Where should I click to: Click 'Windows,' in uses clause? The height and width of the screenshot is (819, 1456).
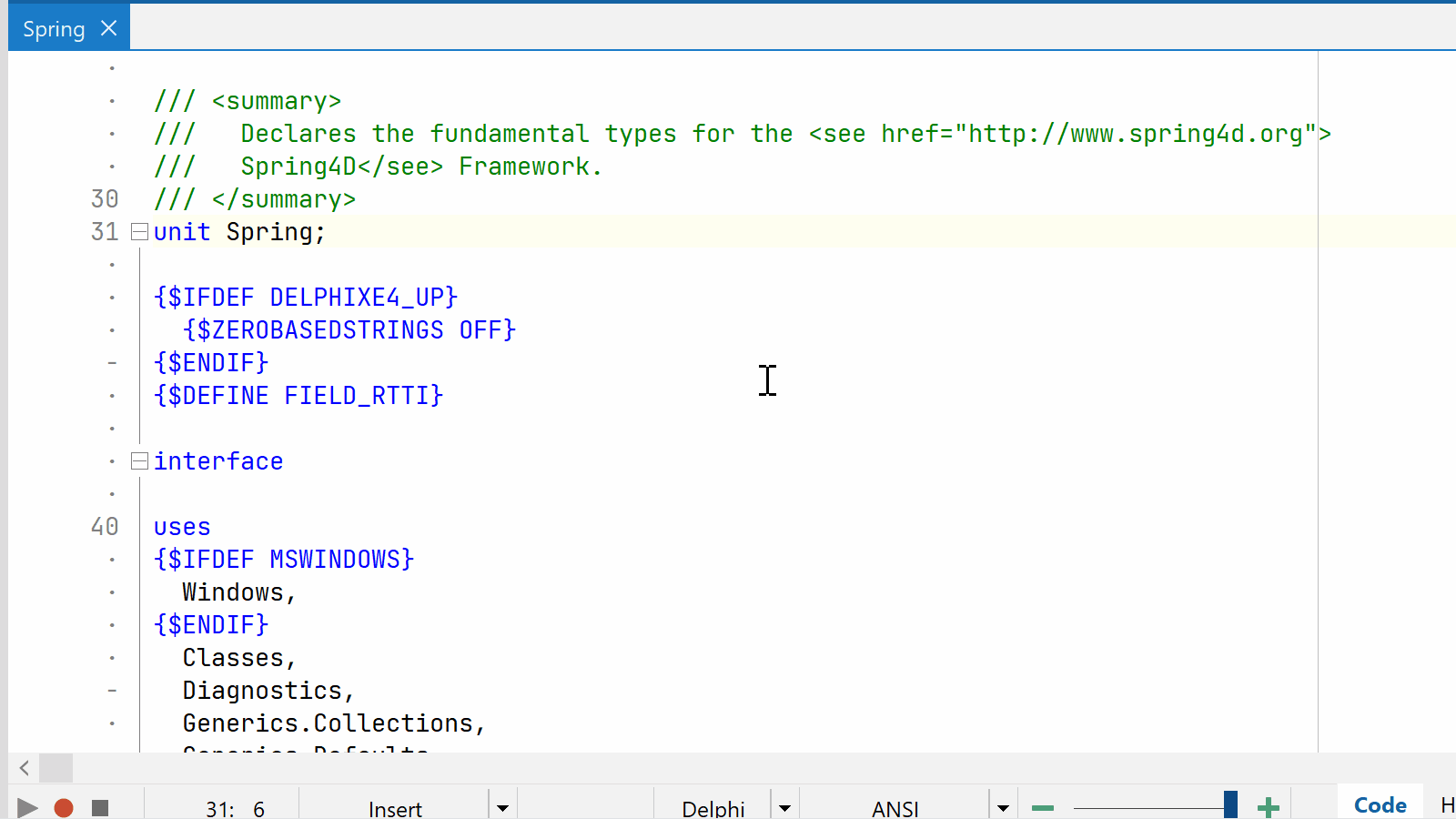[x=239, y=592]
